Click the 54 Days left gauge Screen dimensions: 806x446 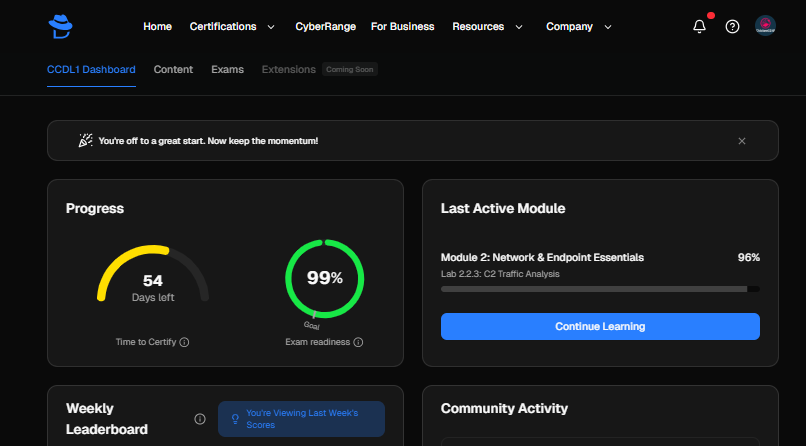pyautogui.click(x=153, y=275)
